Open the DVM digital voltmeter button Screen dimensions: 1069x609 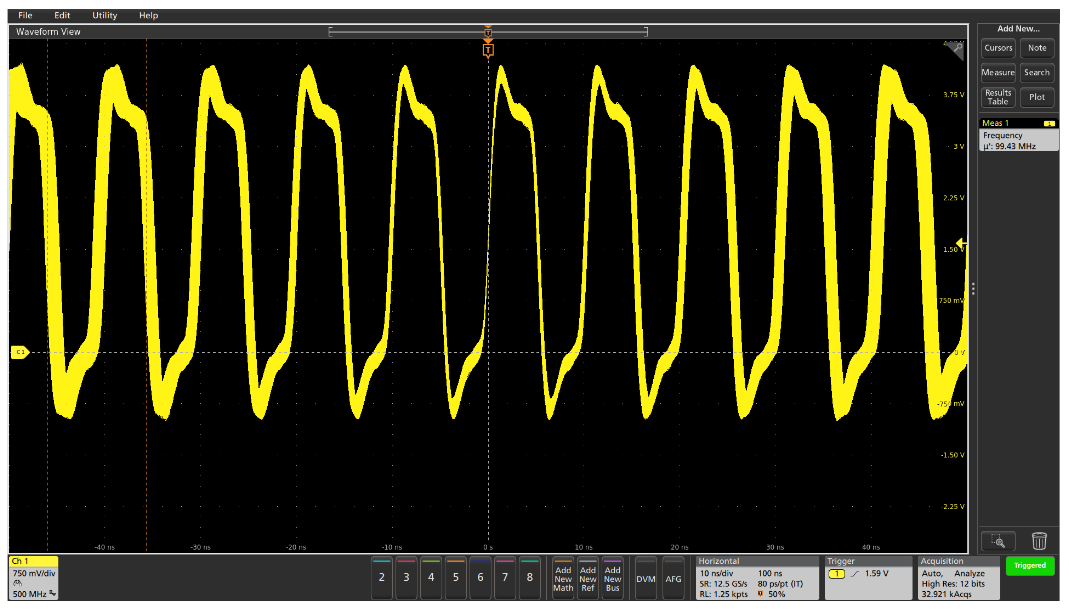[x=645, y=578]
